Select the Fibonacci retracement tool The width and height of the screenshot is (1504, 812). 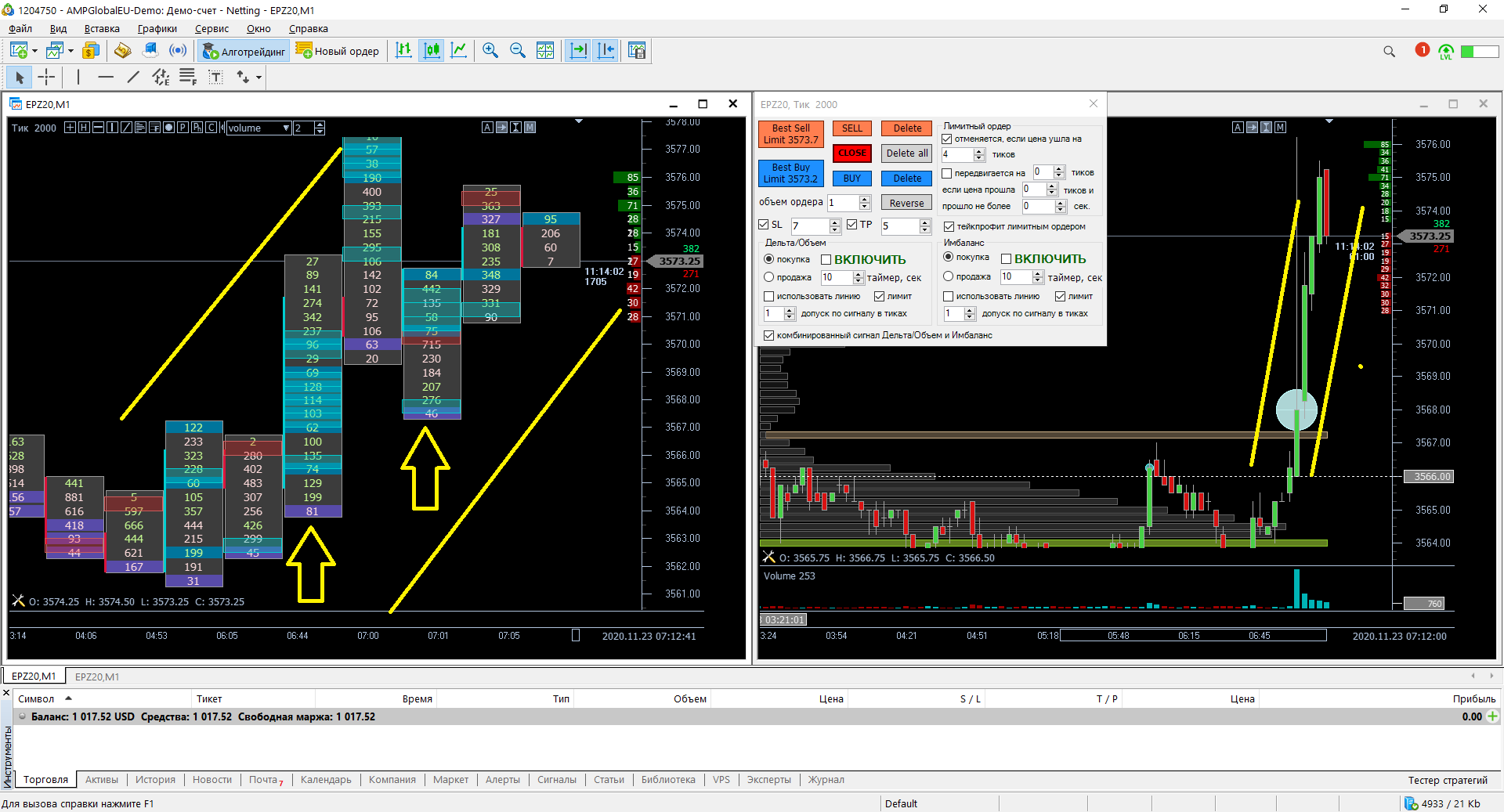click(188, 77)
